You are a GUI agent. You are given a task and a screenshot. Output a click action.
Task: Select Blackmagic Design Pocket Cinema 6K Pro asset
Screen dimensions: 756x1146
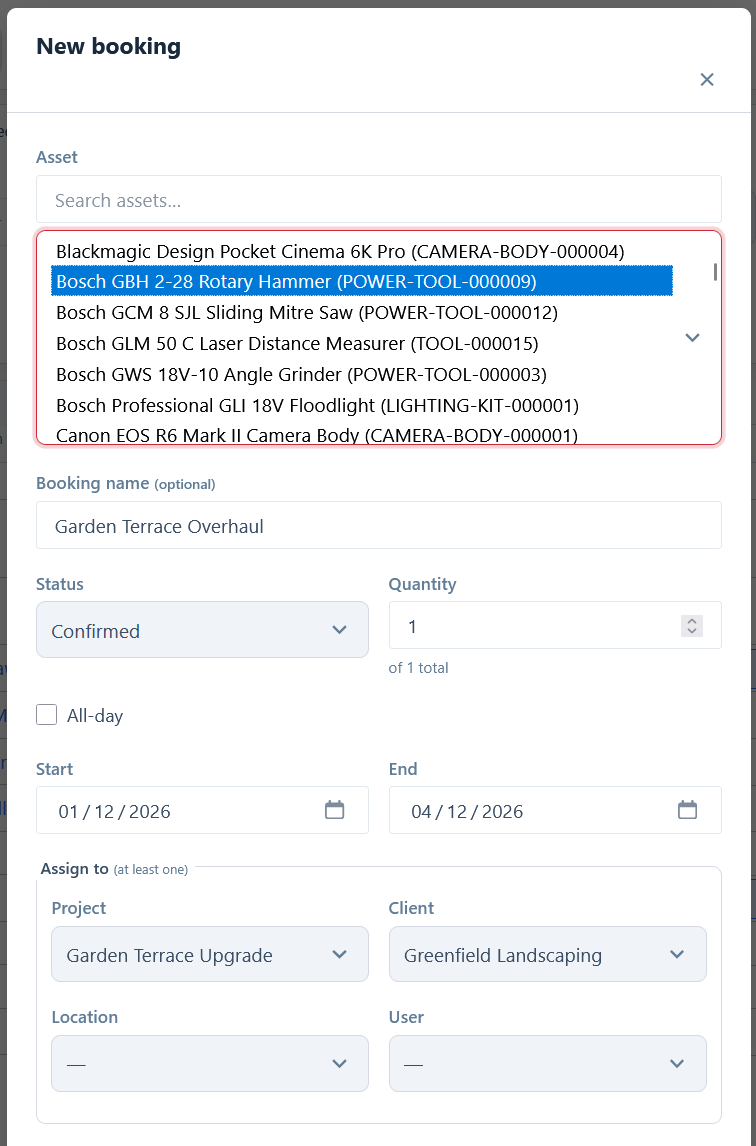coord(362,251)
